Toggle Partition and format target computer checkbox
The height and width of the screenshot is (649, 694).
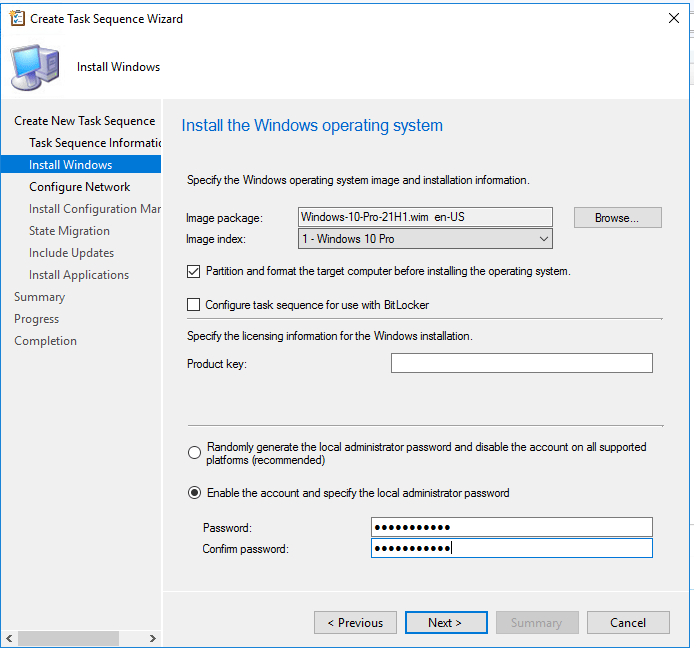click(193, 271)
